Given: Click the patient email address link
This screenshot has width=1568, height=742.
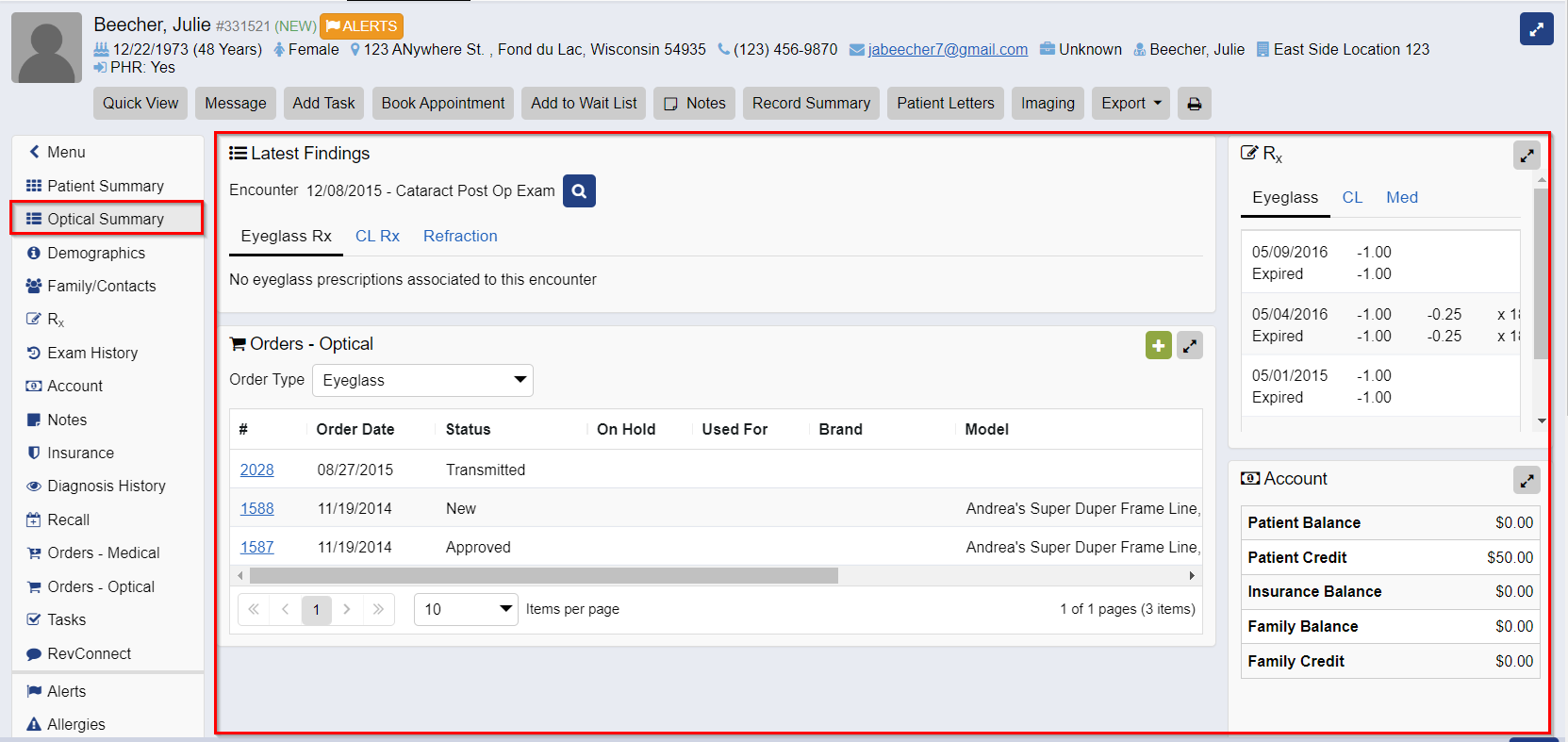Looking at the screenshot, I should (947, 49).
